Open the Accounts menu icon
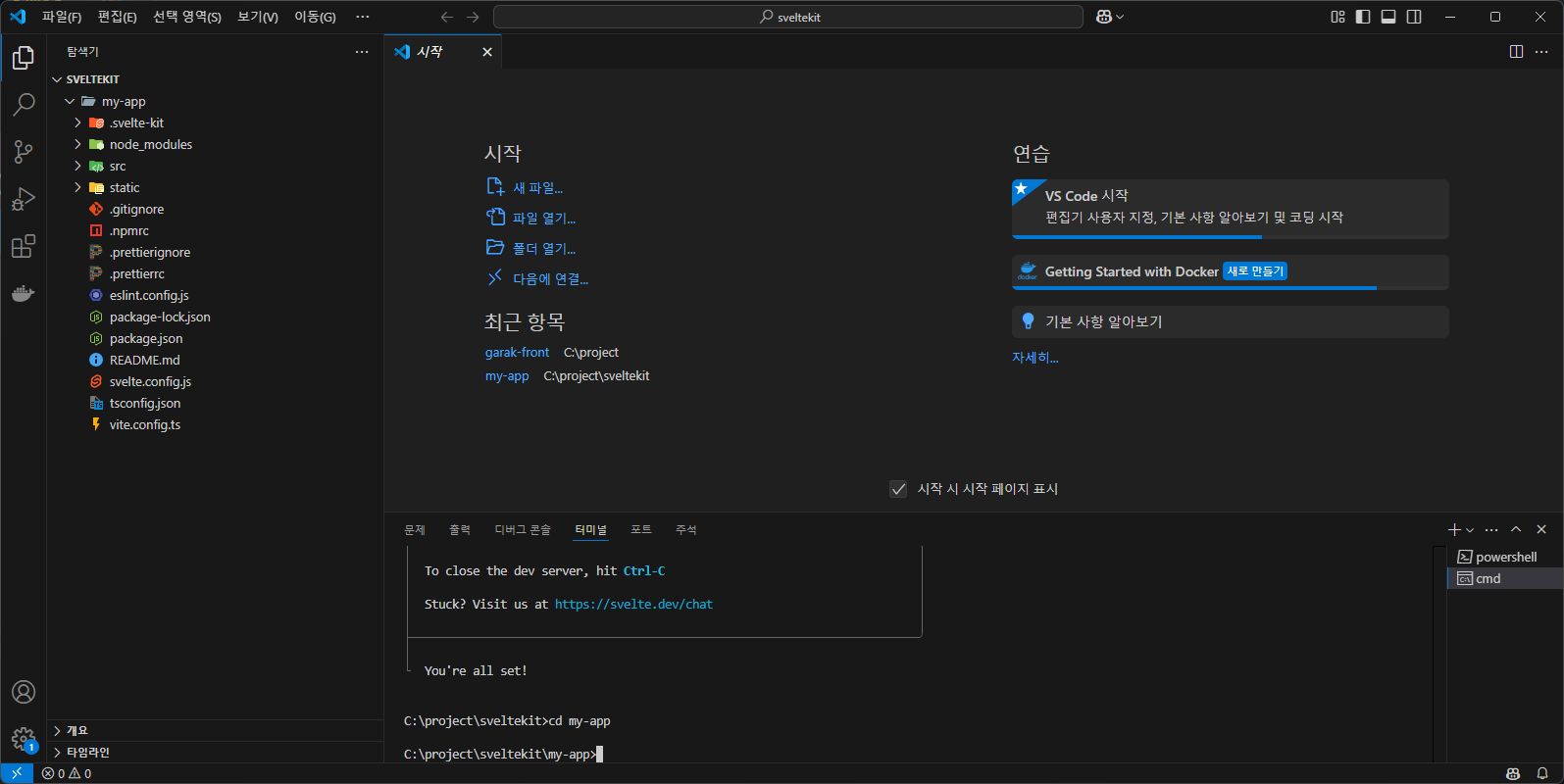The height and width of the screenshot is (784, 1564). click(24, 692)
